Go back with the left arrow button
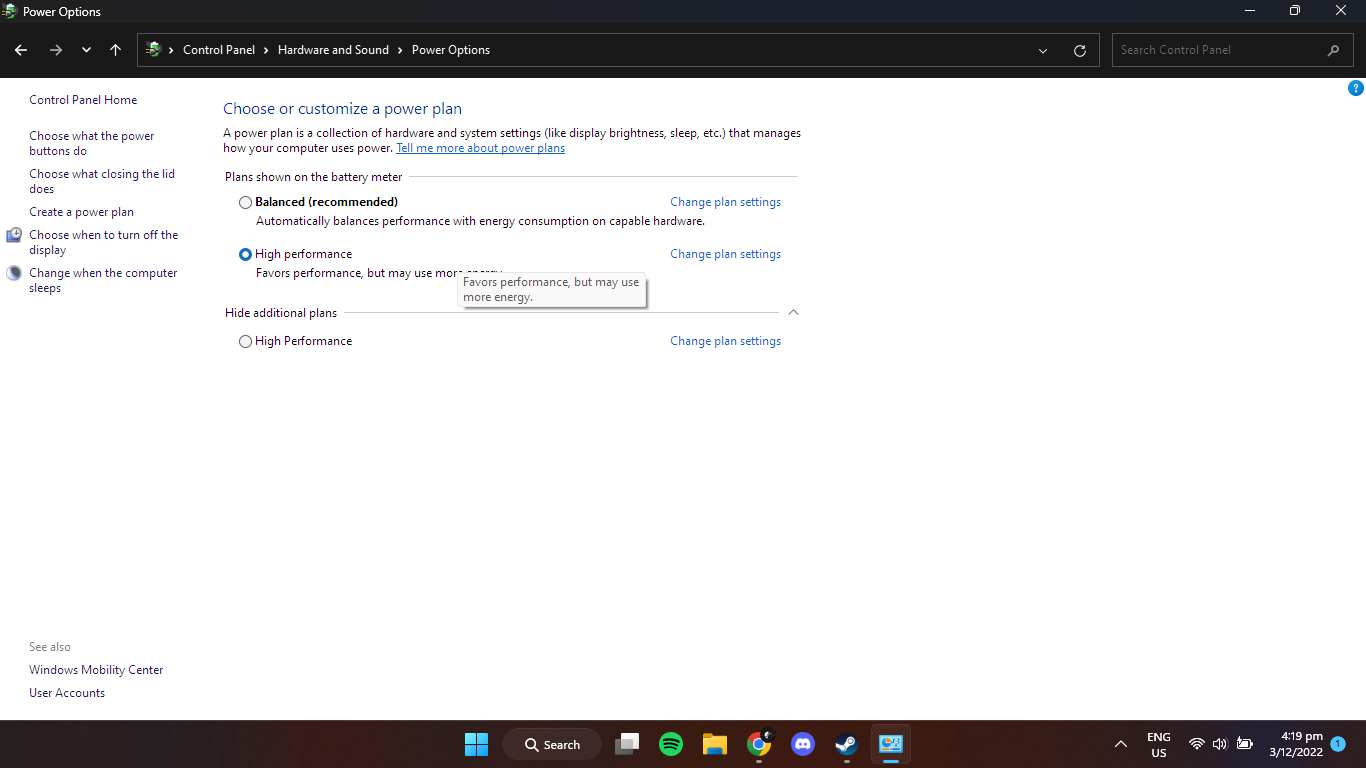The width and height of the screenshot is (1366, 768). 21,50
